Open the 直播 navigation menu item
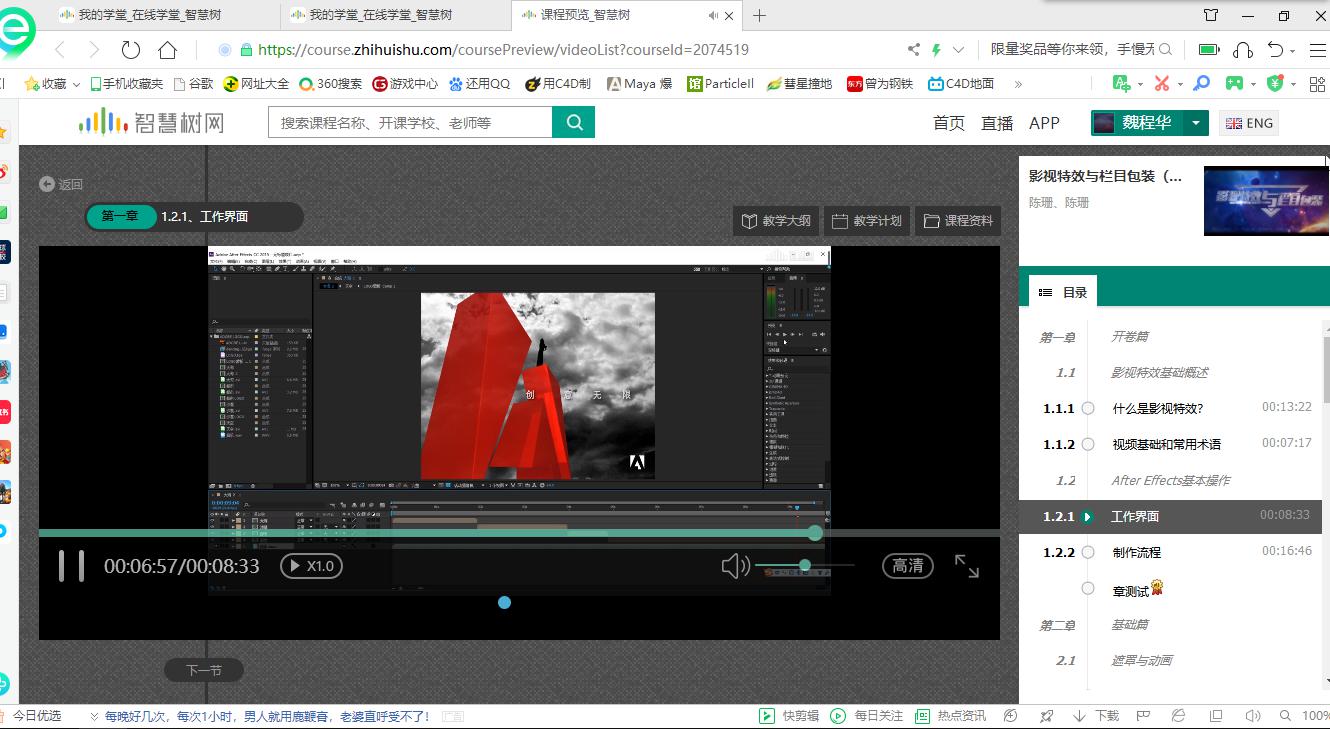The height and width of the screenshot is (729, 1330). tap(997, 123)
